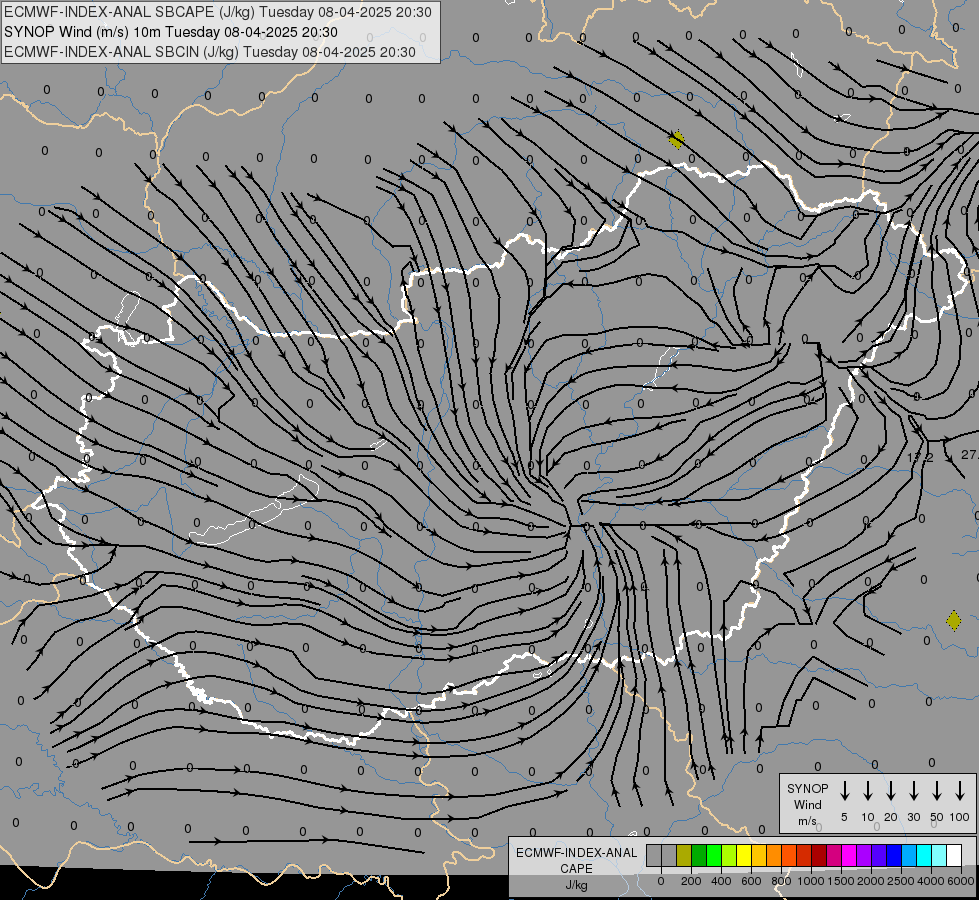Viewport: 979px width, 900px height.
Task: Pick the bright magenta CAPE legend swatch
Action: (849, 855)
